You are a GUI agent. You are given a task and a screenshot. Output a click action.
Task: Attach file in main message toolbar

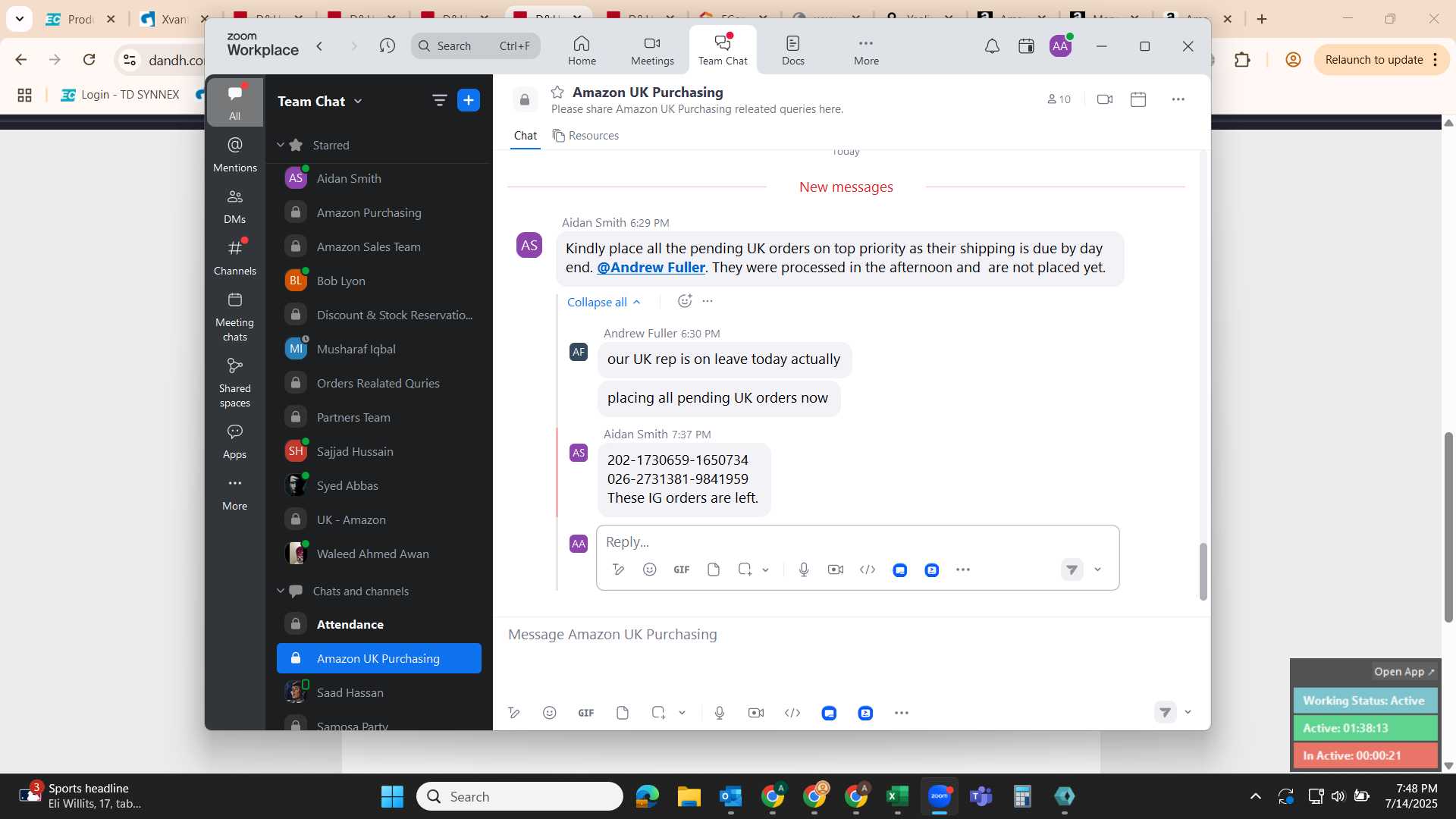click(x=623, y=713)
